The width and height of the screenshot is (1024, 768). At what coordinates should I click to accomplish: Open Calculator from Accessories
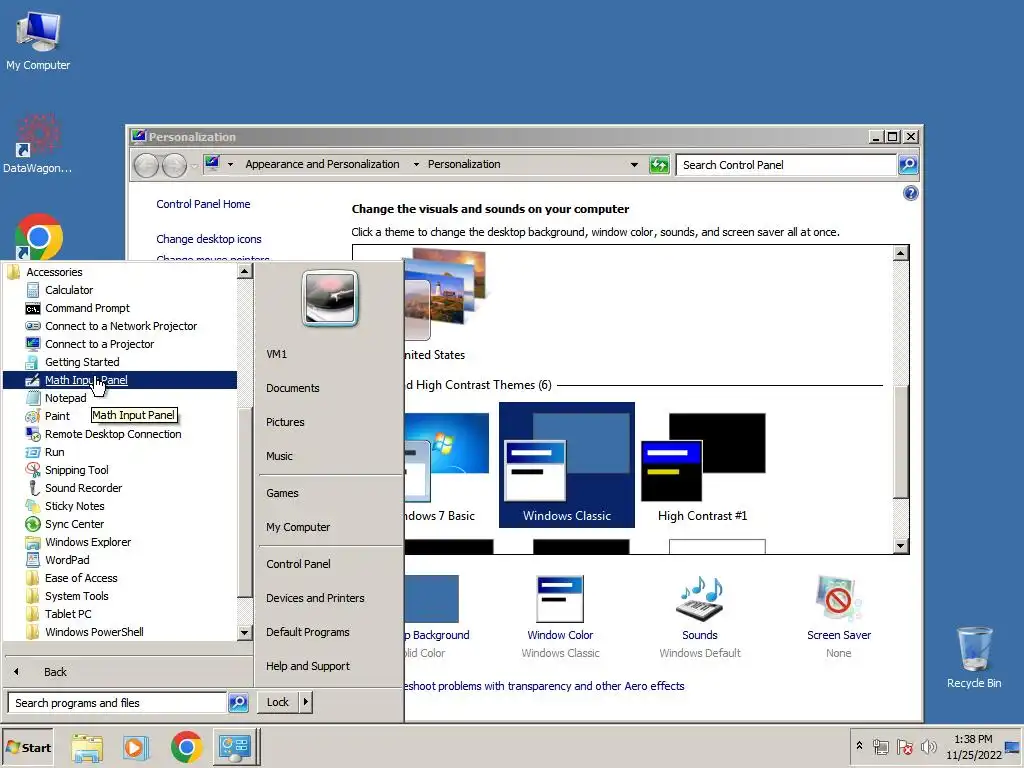point(69,290)
